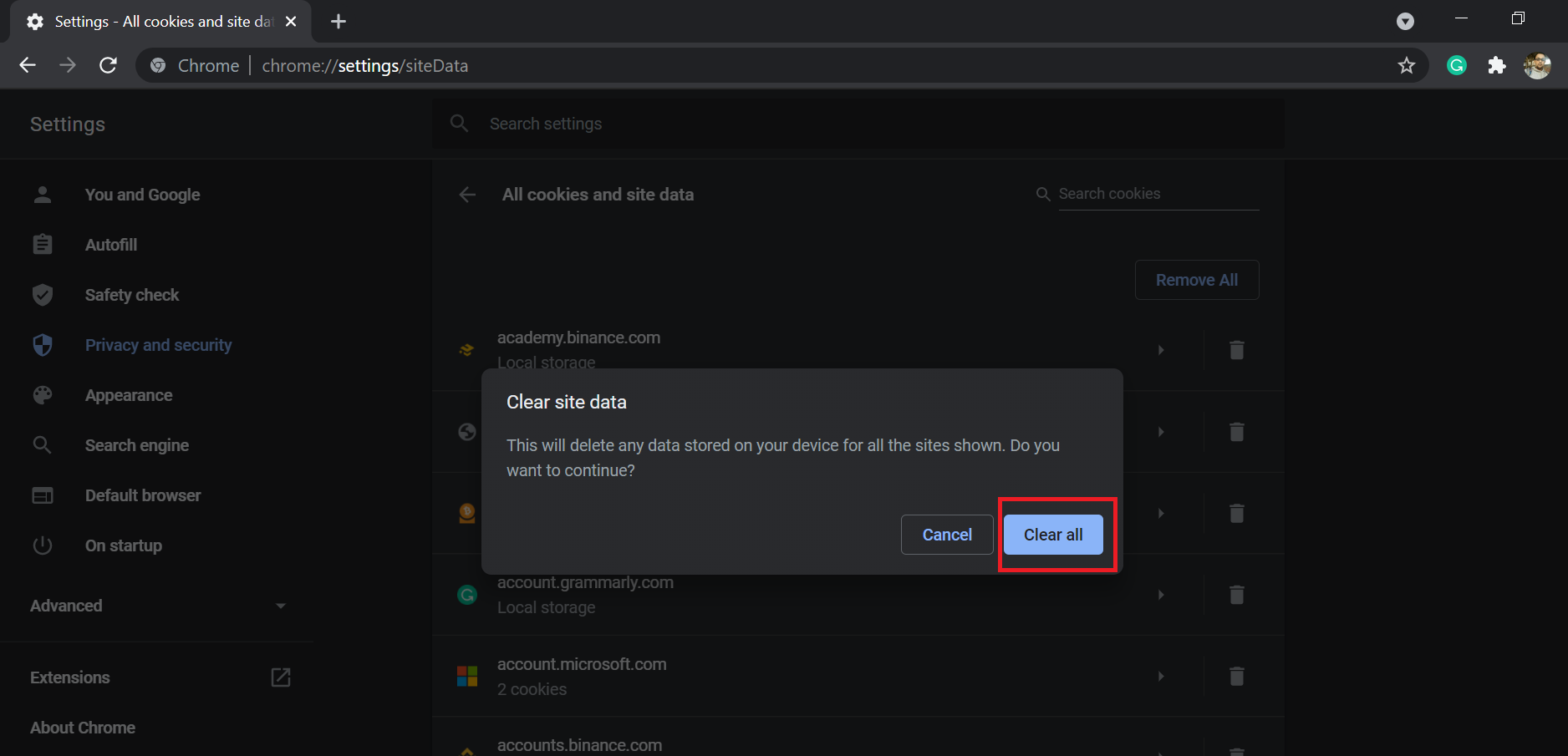
Task: Click the Clear all button
Action: (1052, 535)
